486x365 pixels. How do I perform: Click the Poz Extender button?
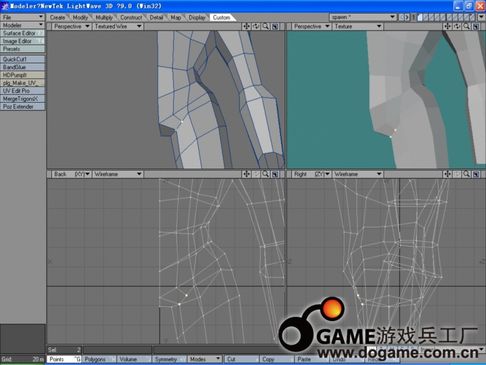(x=23, y=107)
